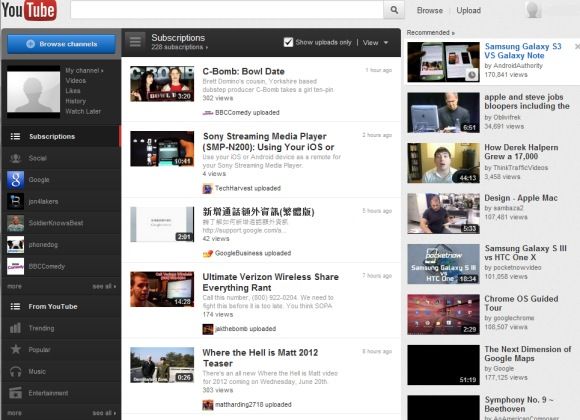Click the Trending chart icon
Image resolution: width=580 pixels, height=420 pixels.
[15, 328]
